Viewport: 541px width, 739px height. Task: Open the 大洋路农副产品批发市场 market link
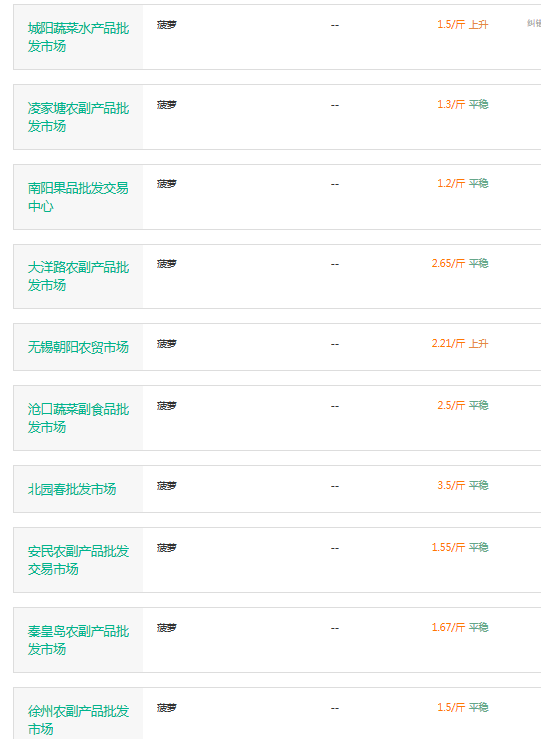78,276
